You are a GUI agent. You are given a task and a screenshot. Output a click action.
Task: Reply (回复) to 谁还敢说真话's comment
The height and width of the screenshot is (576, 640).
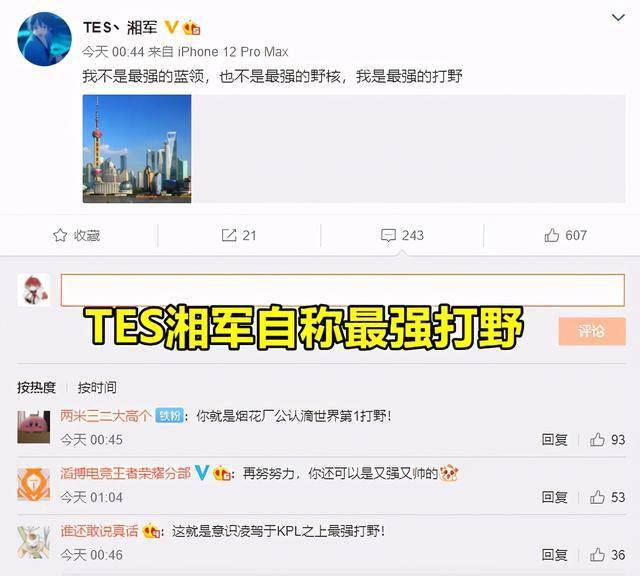(554, 555)
